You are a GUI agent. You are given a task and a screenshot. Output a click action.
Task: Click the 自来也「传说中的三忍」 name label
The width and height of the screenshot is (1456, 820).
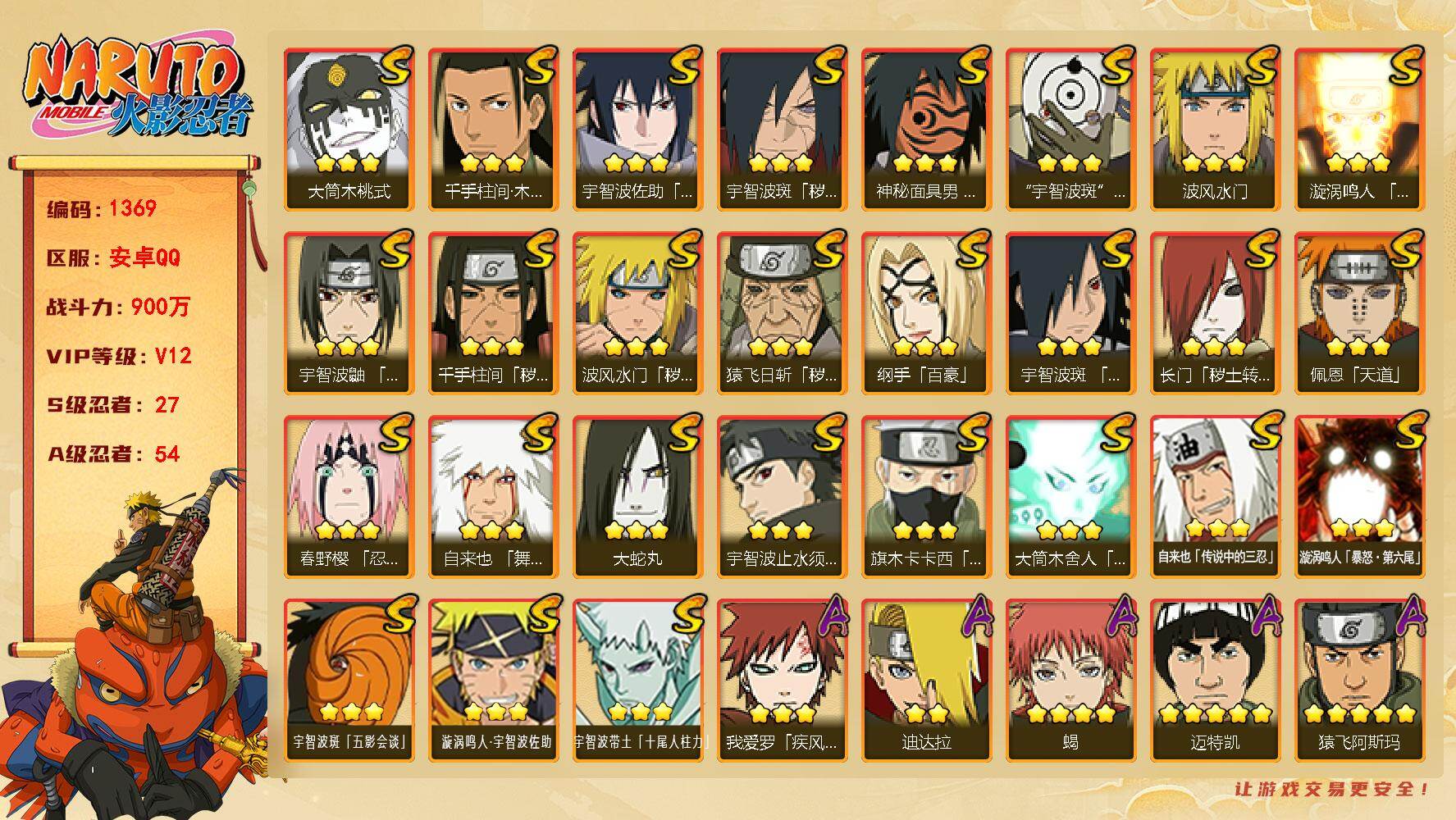1216,558
